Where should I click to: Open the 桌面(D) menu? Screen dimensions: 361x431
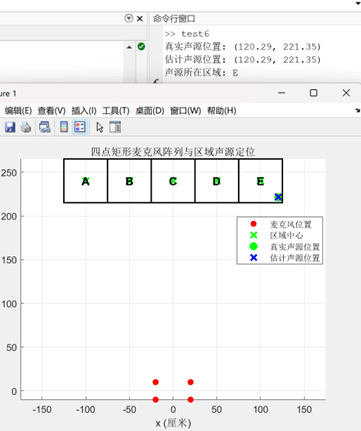[x=150, y=111]
